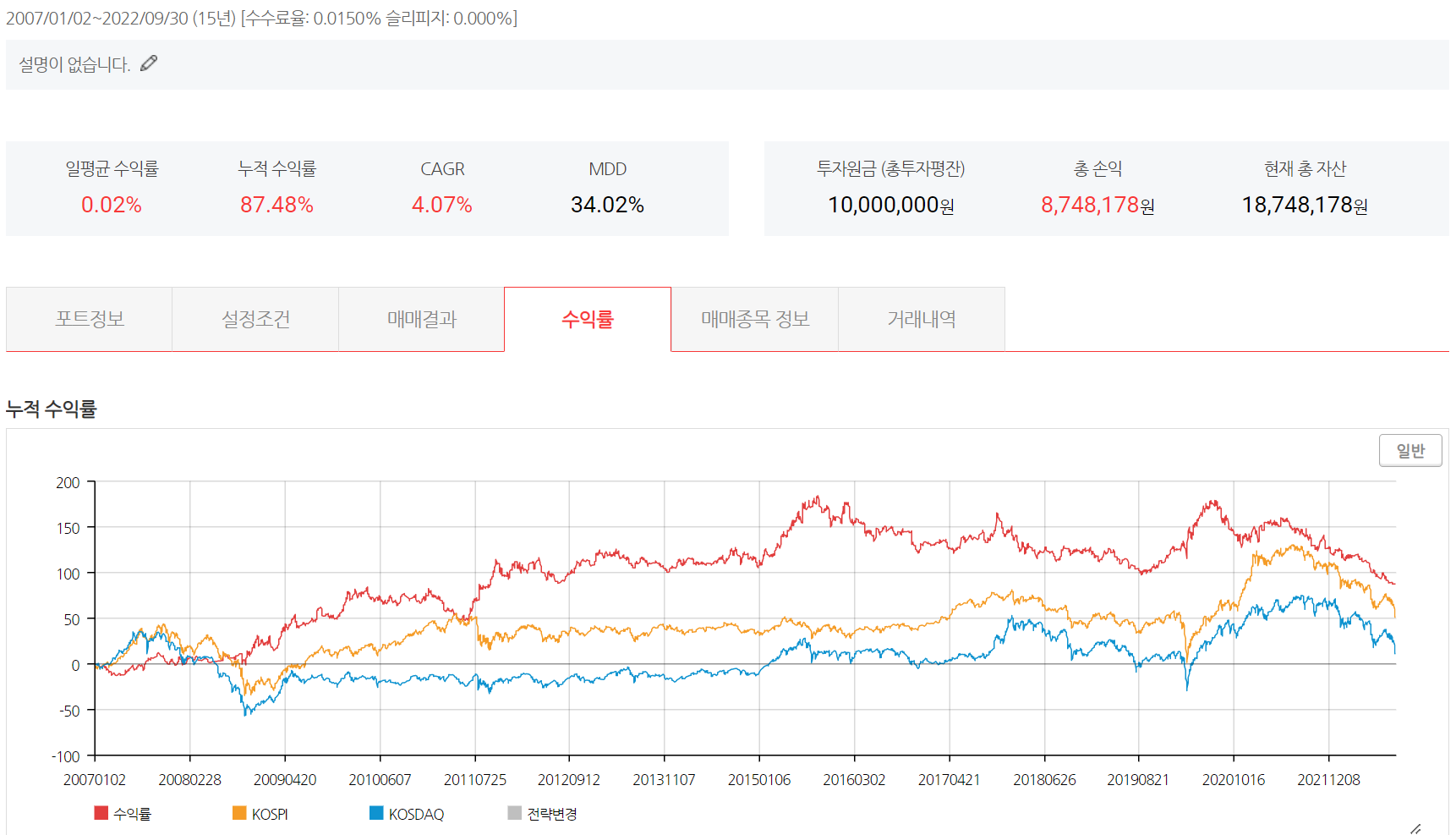Click the 총 손익 value 8,748,178원
Viewport: 1456px width, 835px height.
(x=1097, y=205)
